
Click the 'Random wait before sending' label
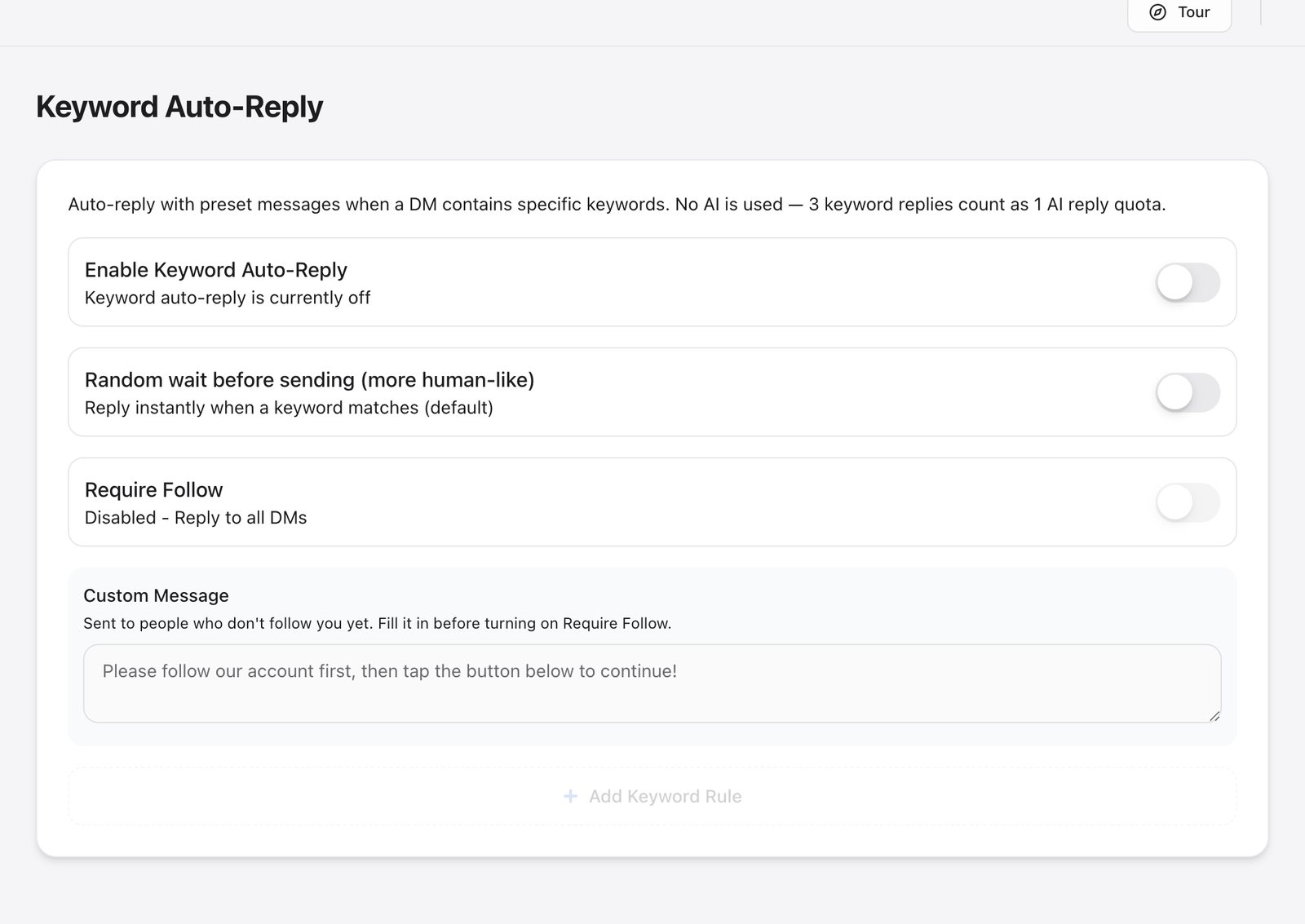[x=310, y=380]
